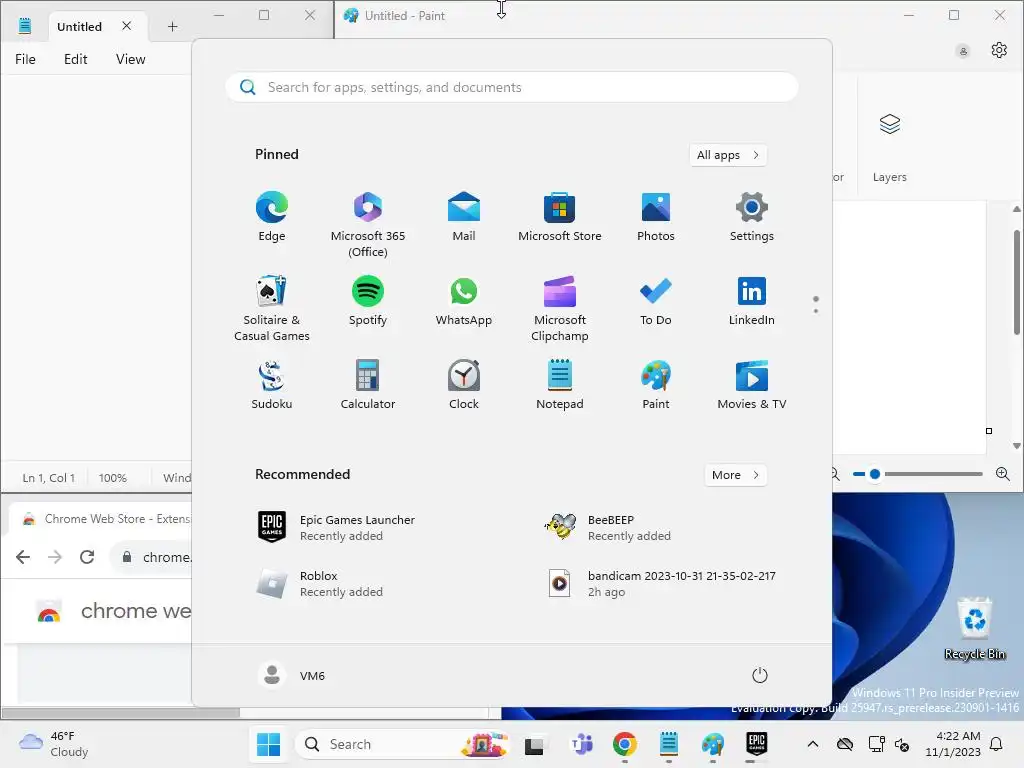Click Ln 1, Col 1 in Notepad
Image resolution: width=1024 pixels, height=768 pixels.
48,478
